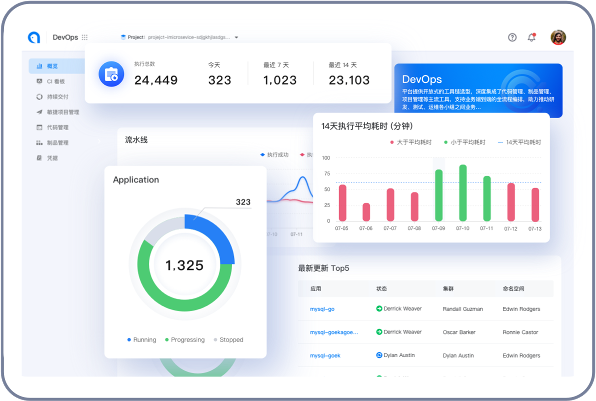Open the mysql-goek application link

(325, 356)
